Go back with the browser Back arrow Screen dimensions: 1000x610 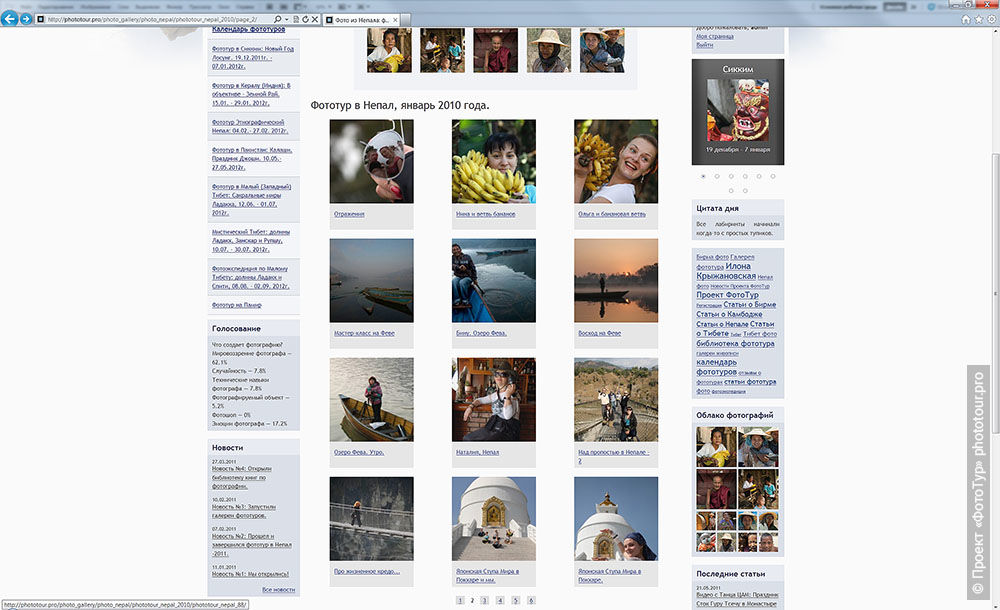9,19
